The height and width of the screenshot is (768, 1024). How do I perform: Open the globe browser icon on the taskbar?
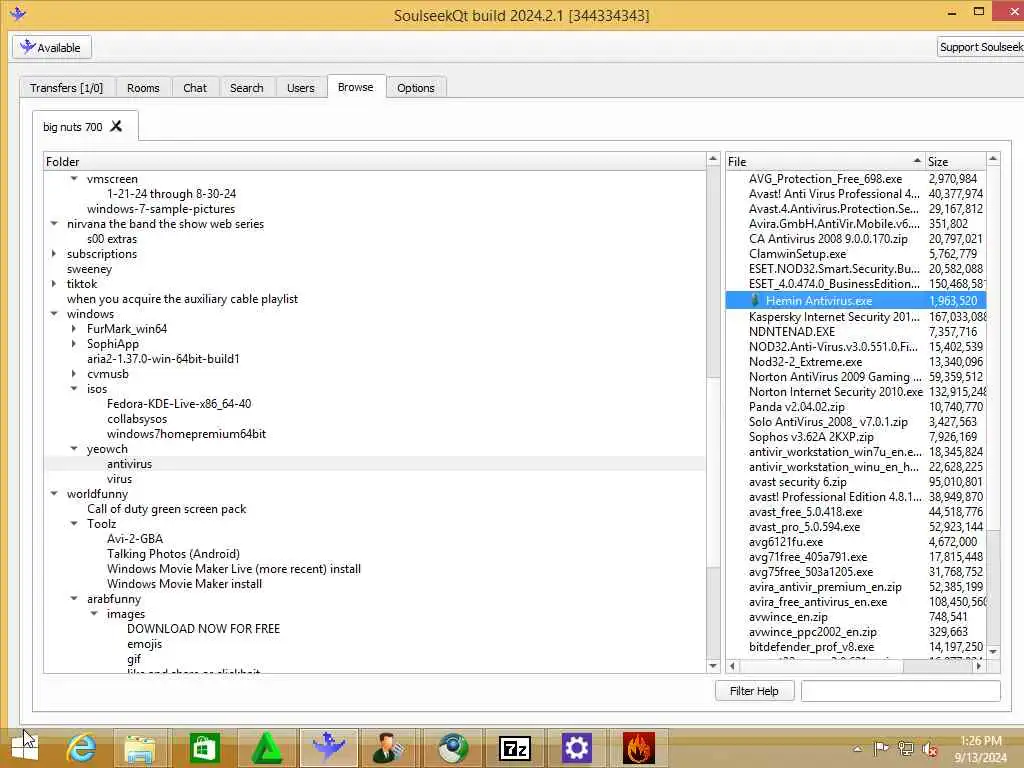(453, 748)
